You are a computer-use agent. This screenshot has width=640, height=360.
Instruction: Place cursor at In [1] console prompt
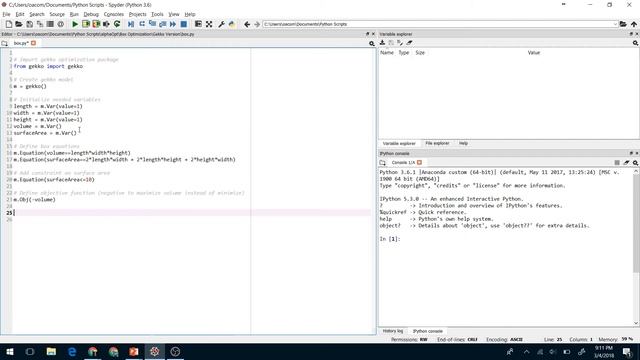pos(390,239)
